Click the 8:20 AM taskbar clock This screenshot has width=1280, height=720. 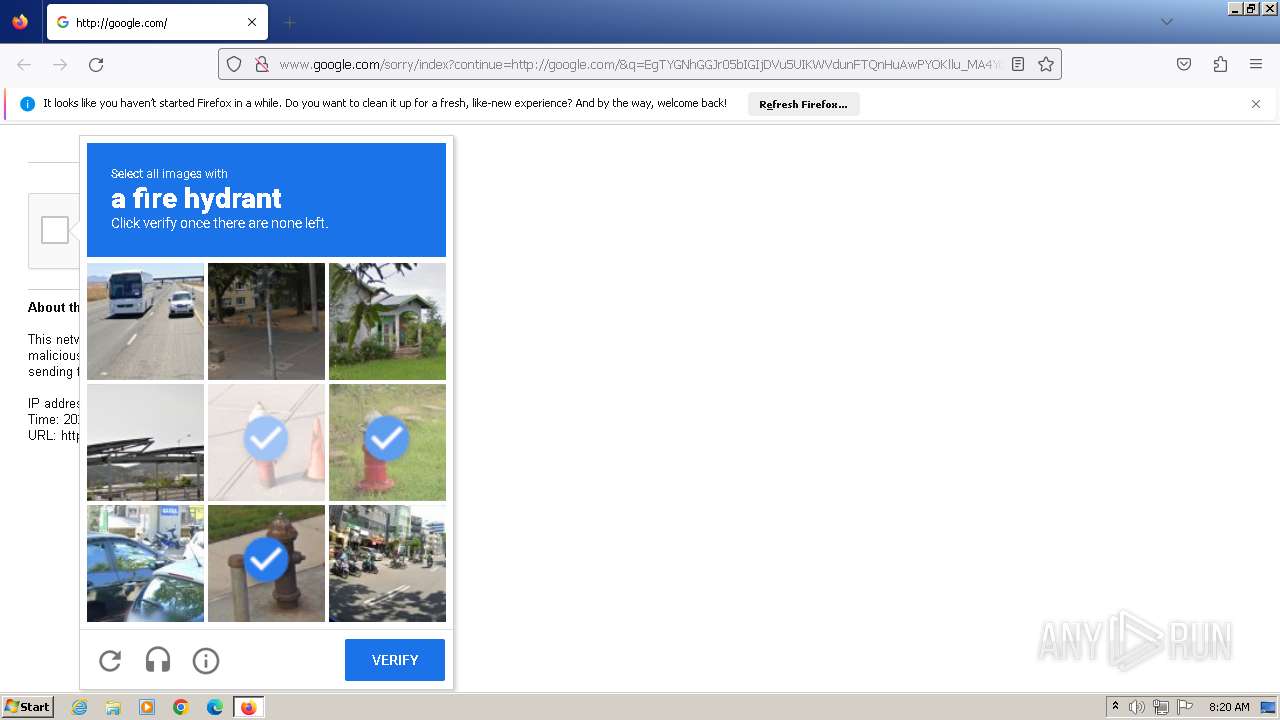tap(1229, 707)
